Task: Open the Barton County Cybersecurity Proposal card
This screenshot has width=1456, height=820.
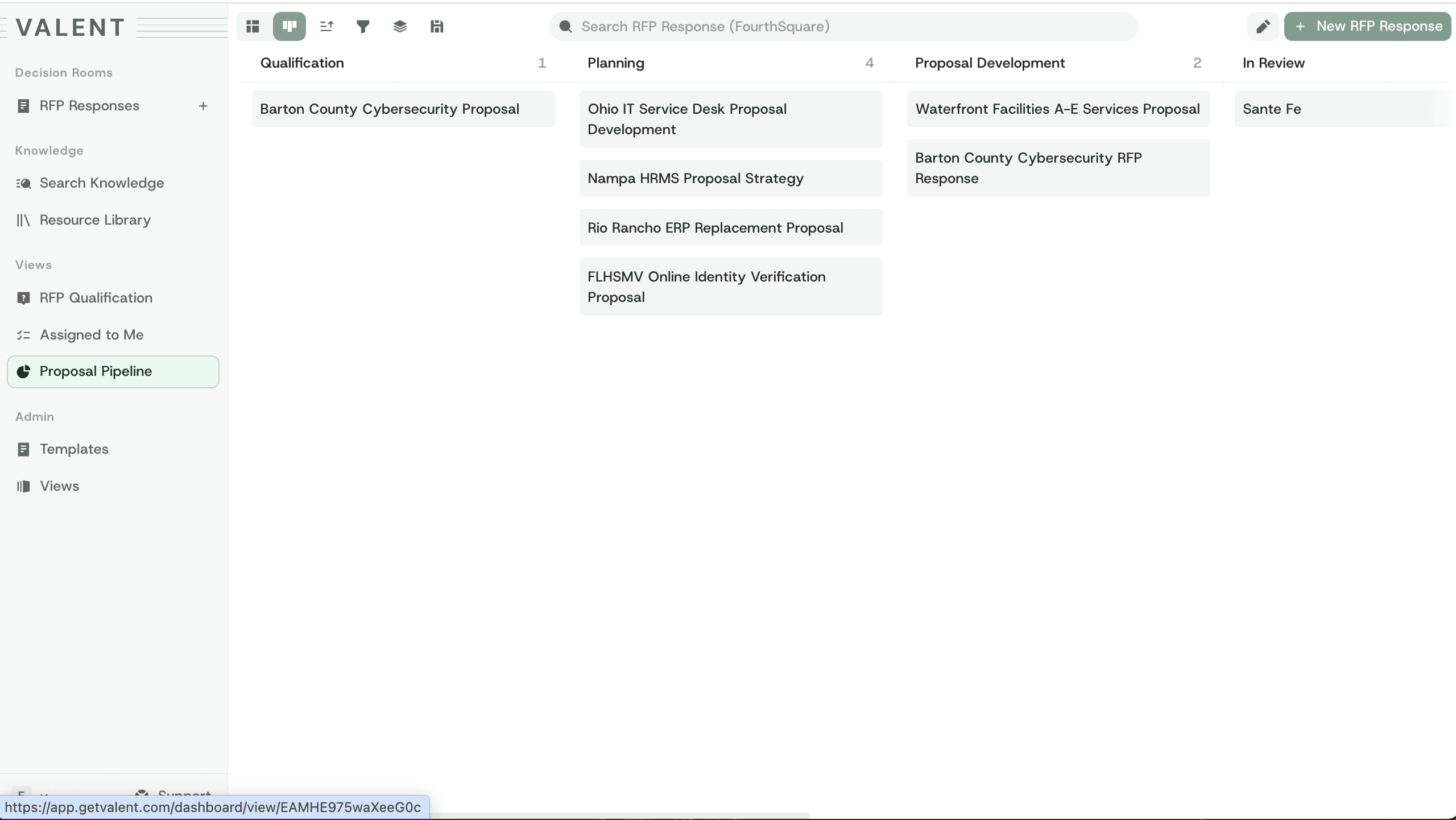Action: (403, 109)
